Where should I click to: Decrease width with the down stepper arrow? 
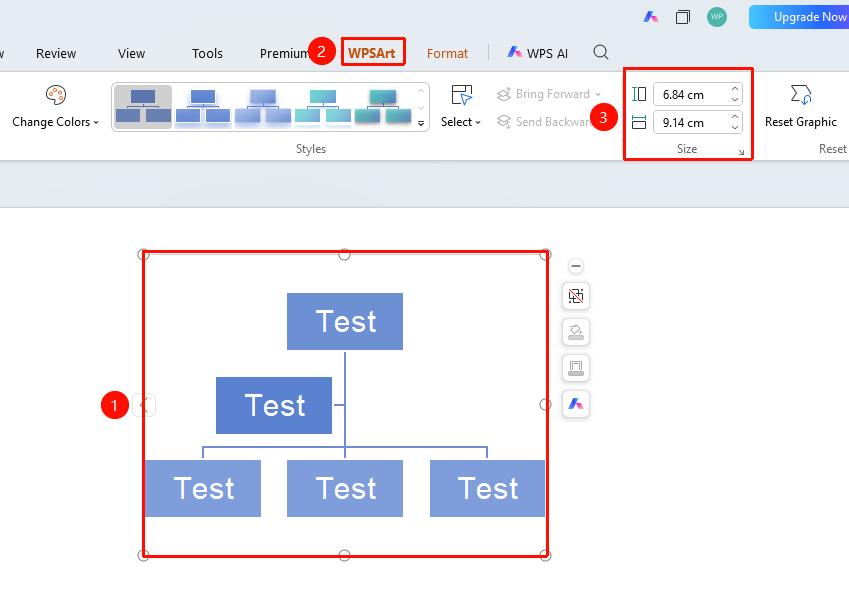click(x=735, y=128)
